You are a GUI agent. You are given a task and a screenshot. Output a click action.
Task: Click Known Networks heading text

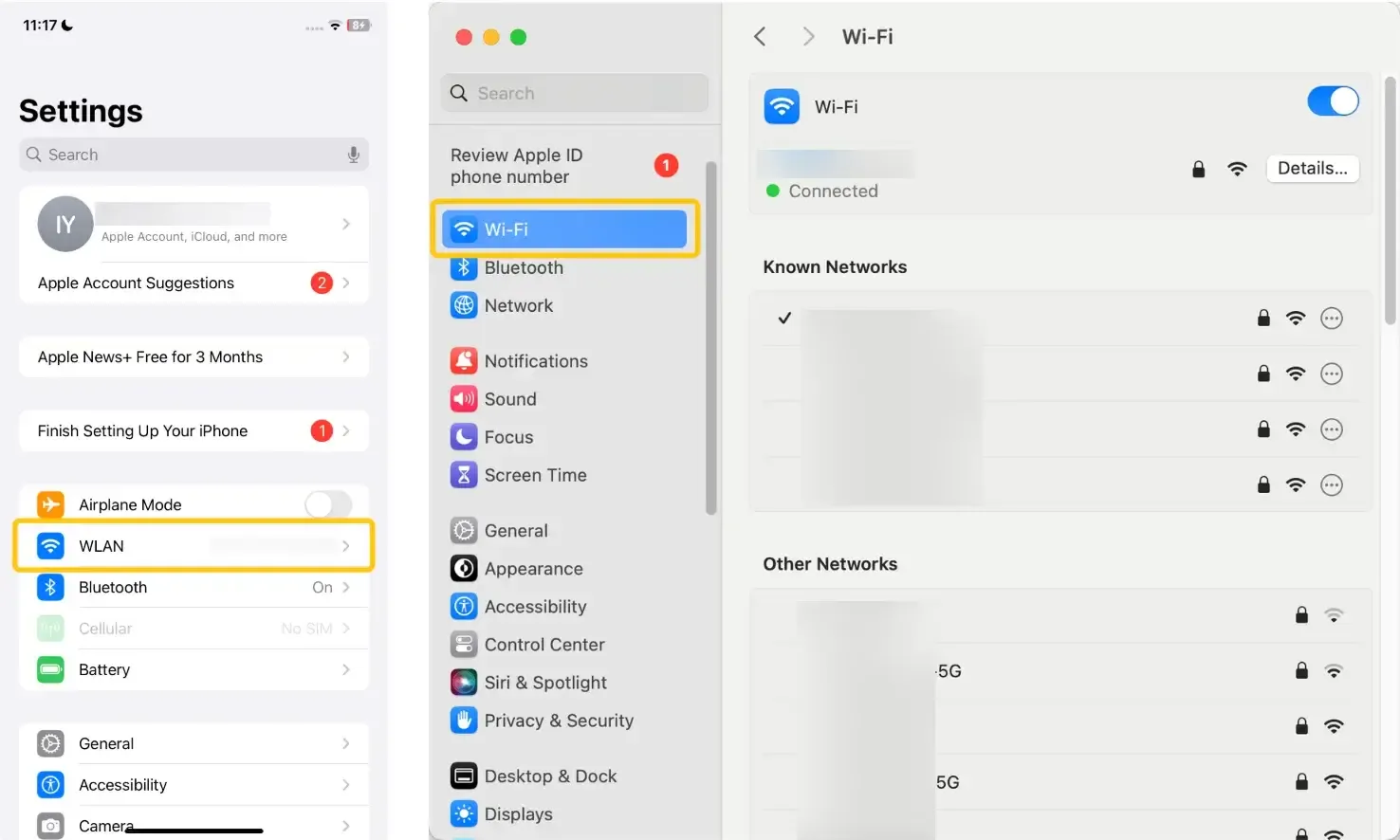(x=835, y=267)
